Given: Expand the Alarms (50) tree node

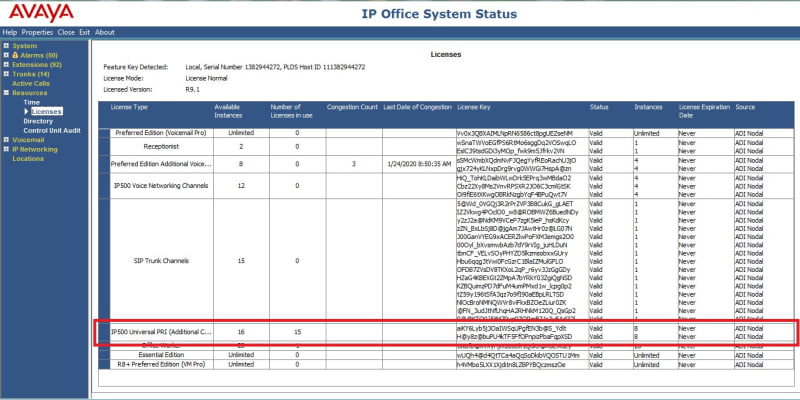Looking at the screenshot, I should click(x=6, y=55).
